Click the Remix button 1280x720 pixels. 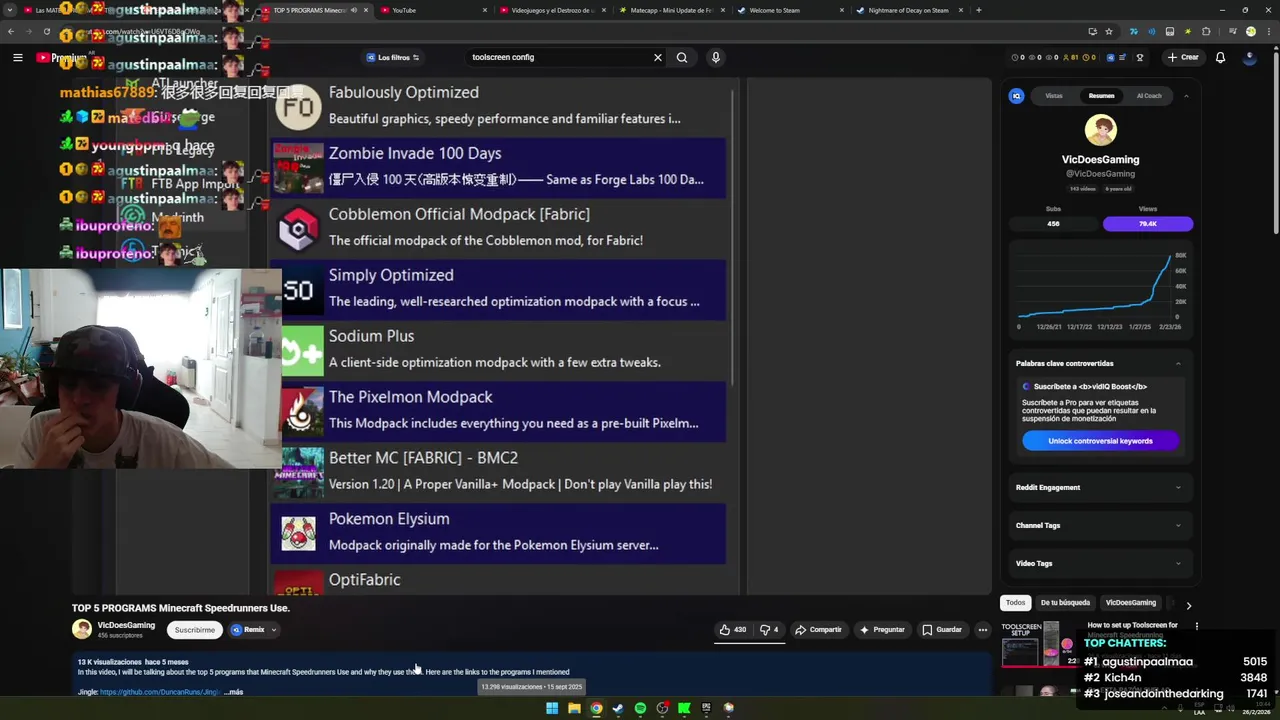[x=248, y=630]
